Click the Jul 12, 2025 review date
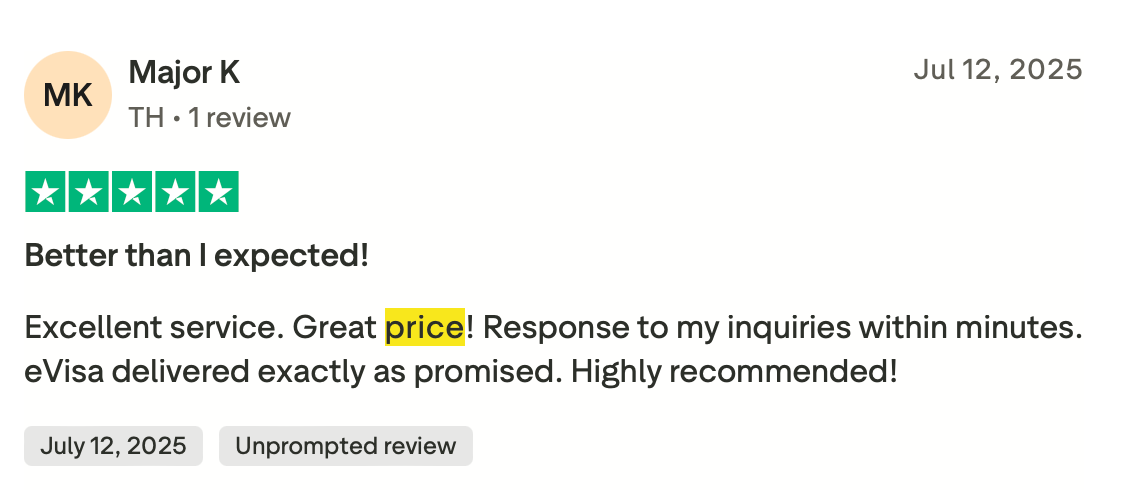Image resolution: width=1144 pixels, height=490 pixels. 998,70
